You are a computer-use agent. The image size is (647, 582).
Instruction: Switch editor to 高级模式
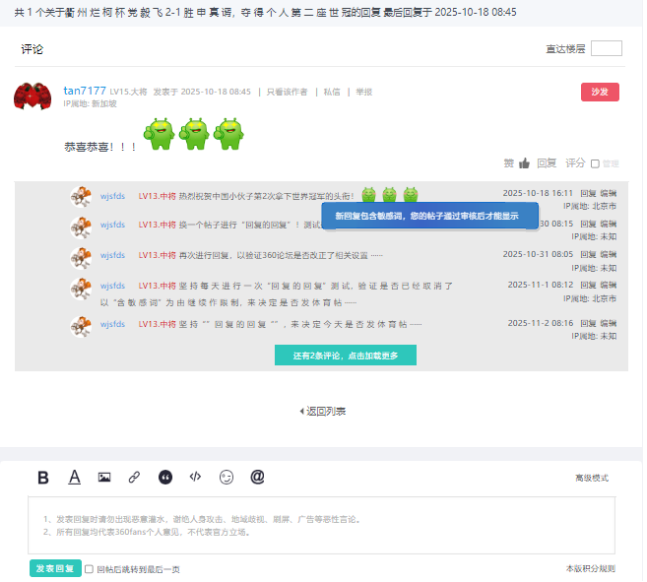point(592,478)
